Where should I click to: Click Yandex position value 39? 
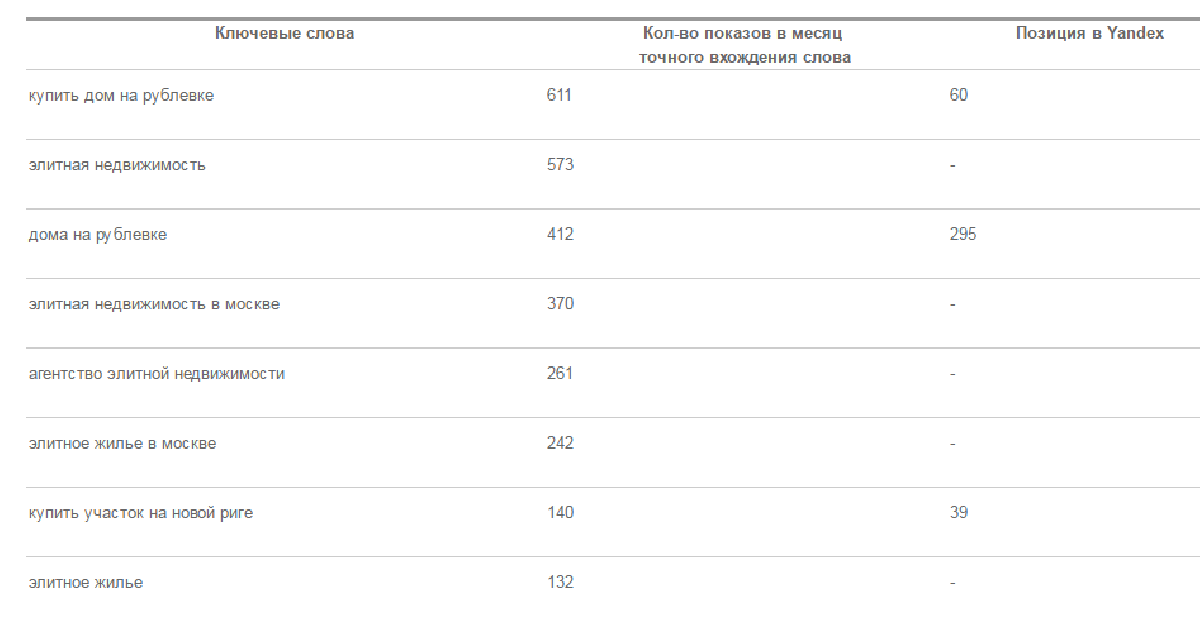[x=959, y=513]
